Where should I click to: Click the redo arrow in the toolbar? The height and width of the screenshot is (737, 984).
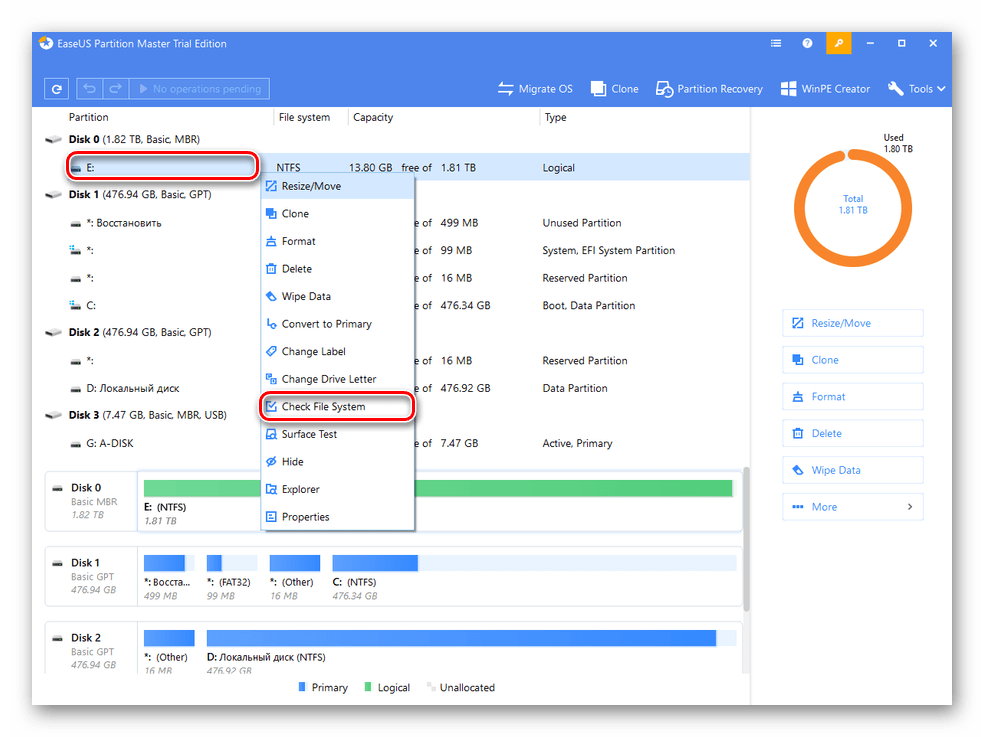click(114, 89)
